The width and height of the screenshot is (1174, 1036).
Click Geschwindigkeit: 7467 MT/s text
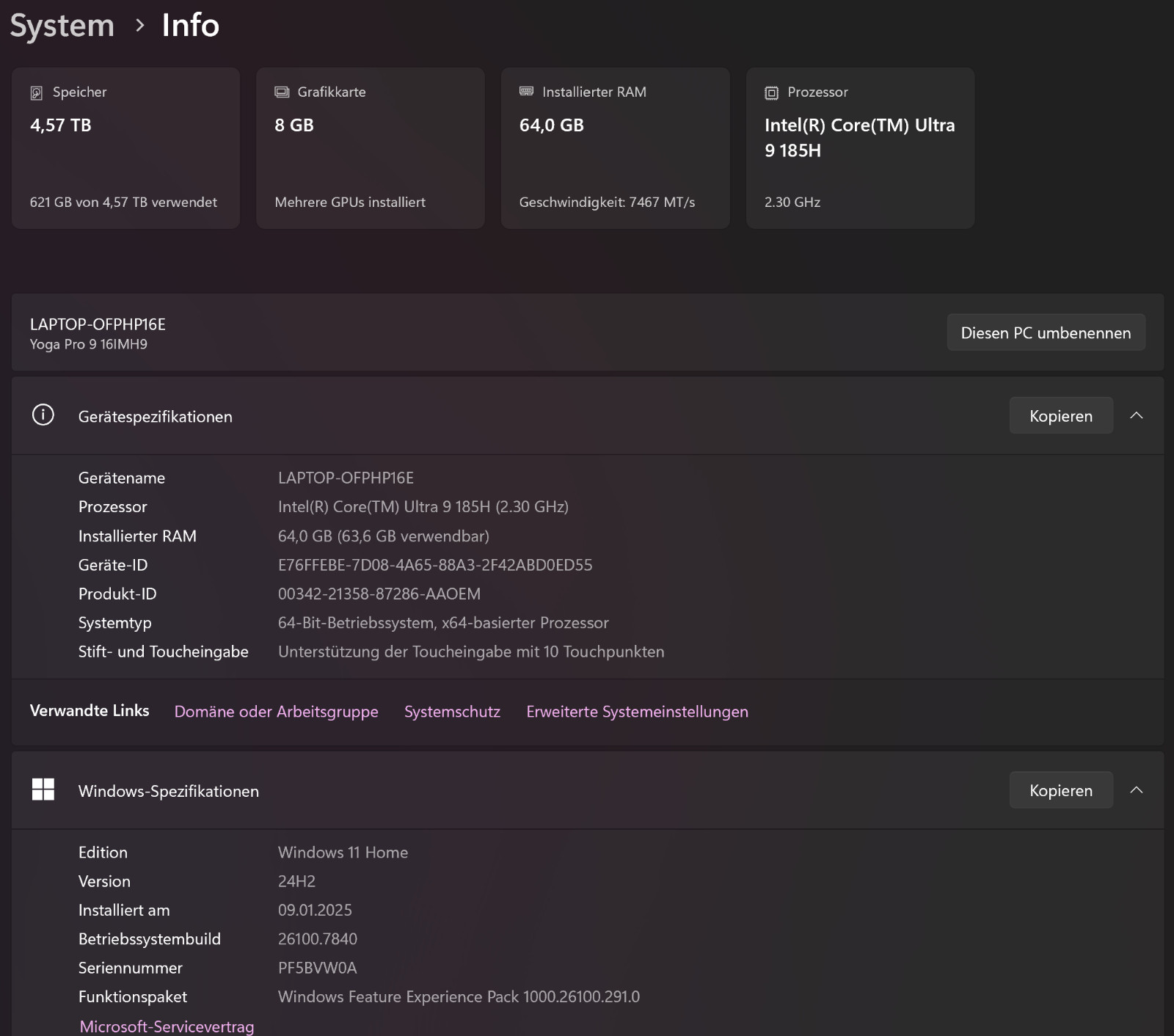tap(607, 202)
